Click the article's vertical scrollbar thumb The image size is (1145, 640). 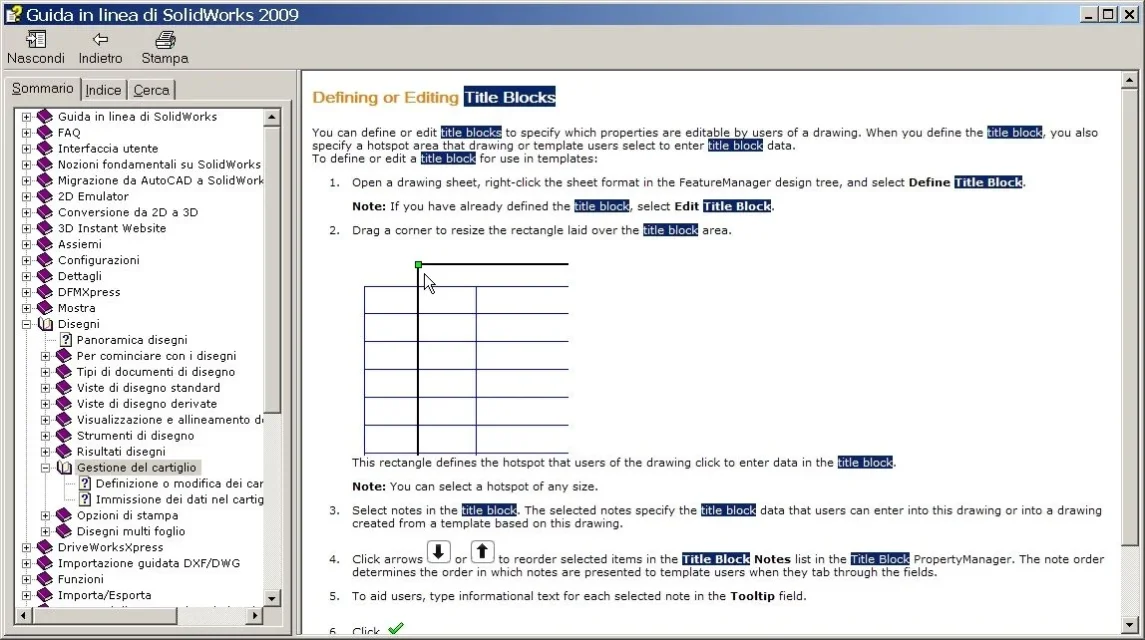pyautogui.click(x=1129, y=317)
